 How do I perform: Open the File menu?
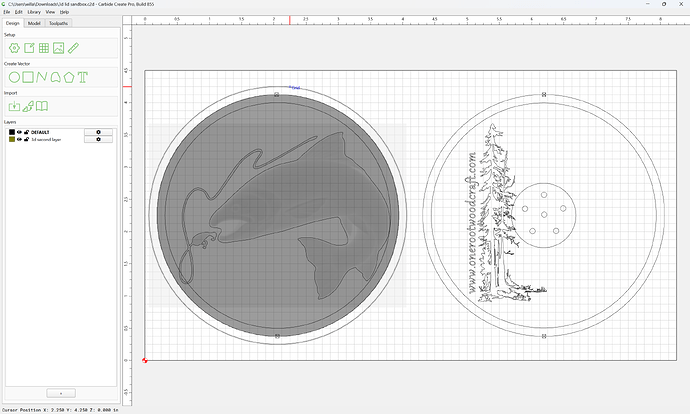[7, 12]
